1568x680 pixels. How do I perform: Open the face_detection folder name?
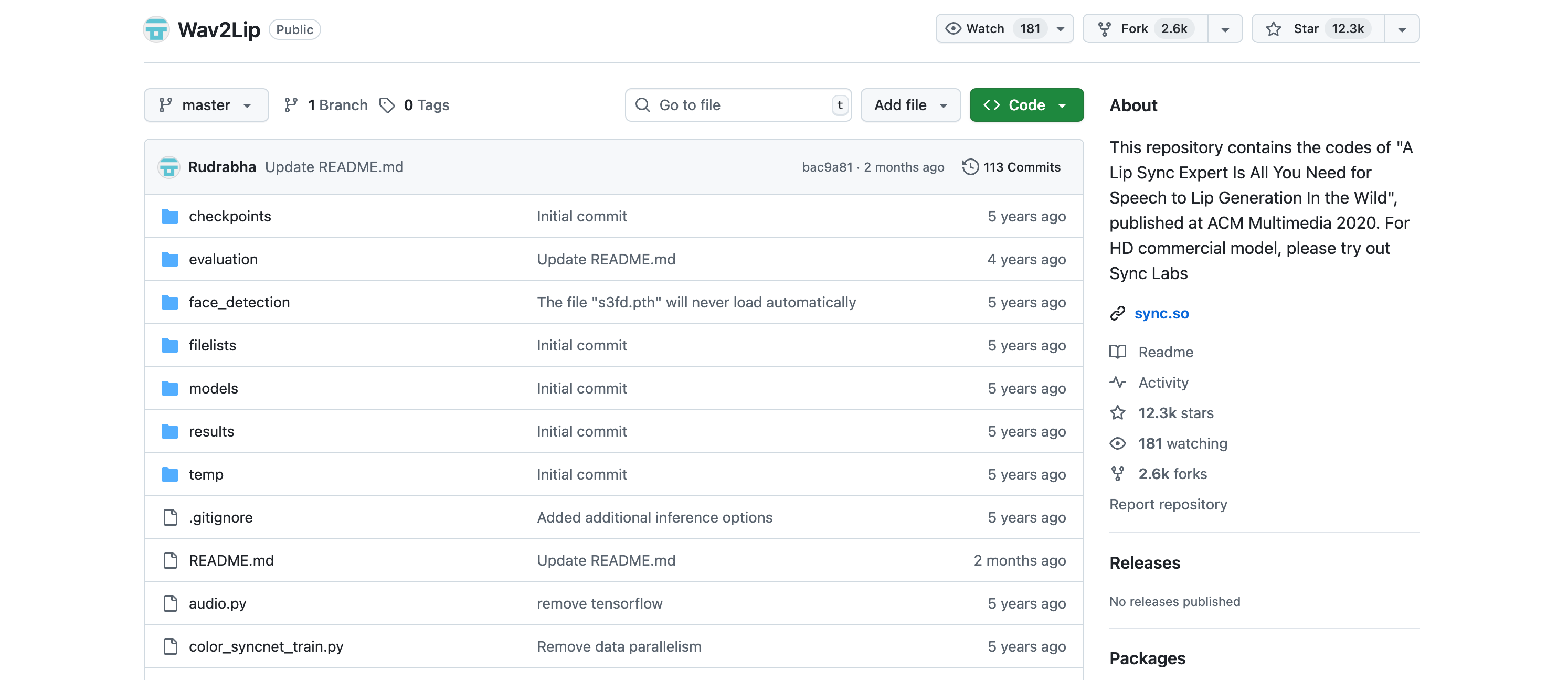point(239,302)
